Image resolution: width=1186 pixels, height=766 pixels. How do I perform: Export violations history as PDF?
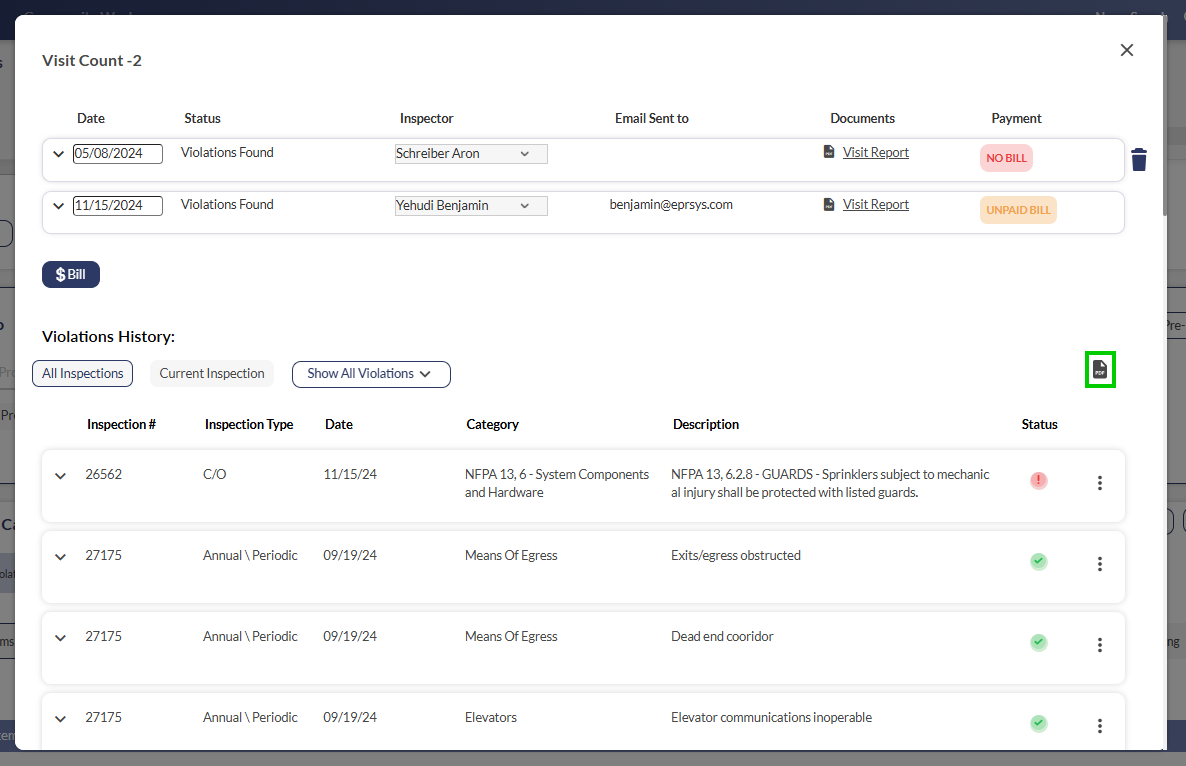click(x=1100, y=370)
